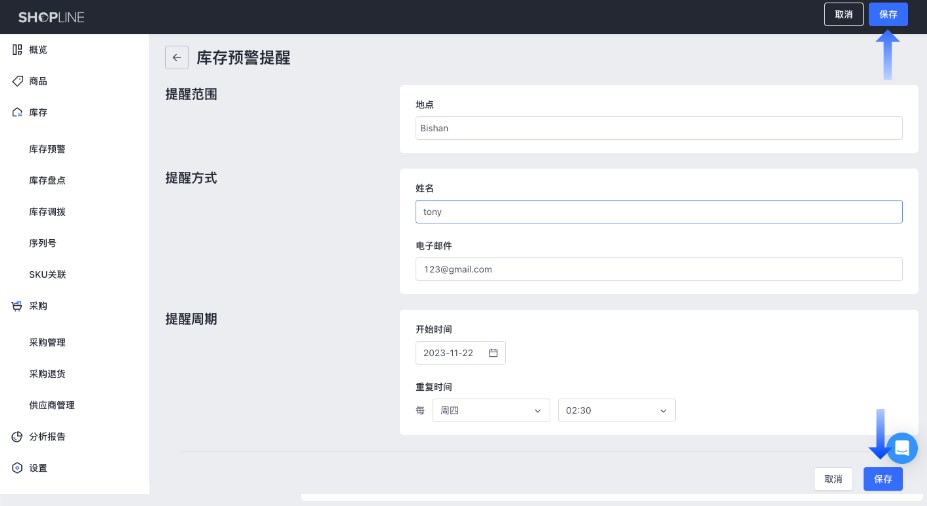
Task: Click the top-right 保存 button
Action: point(888,14)
